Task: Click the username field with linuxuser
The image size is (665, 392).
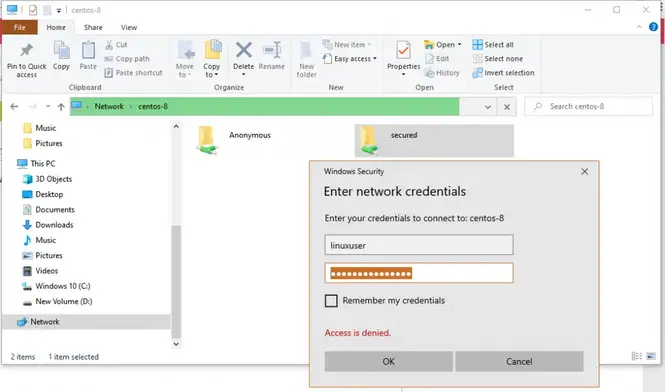Action: 419,245
